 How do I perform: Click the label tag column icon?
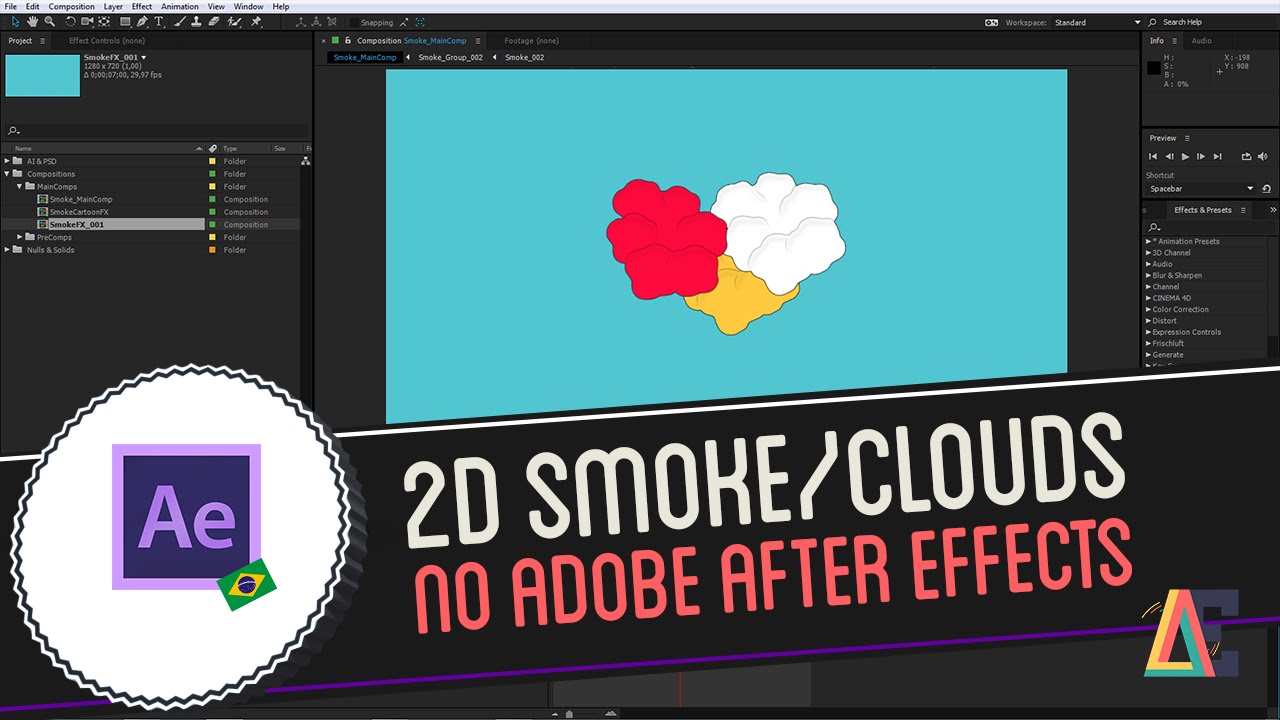[x=213, y=148]
